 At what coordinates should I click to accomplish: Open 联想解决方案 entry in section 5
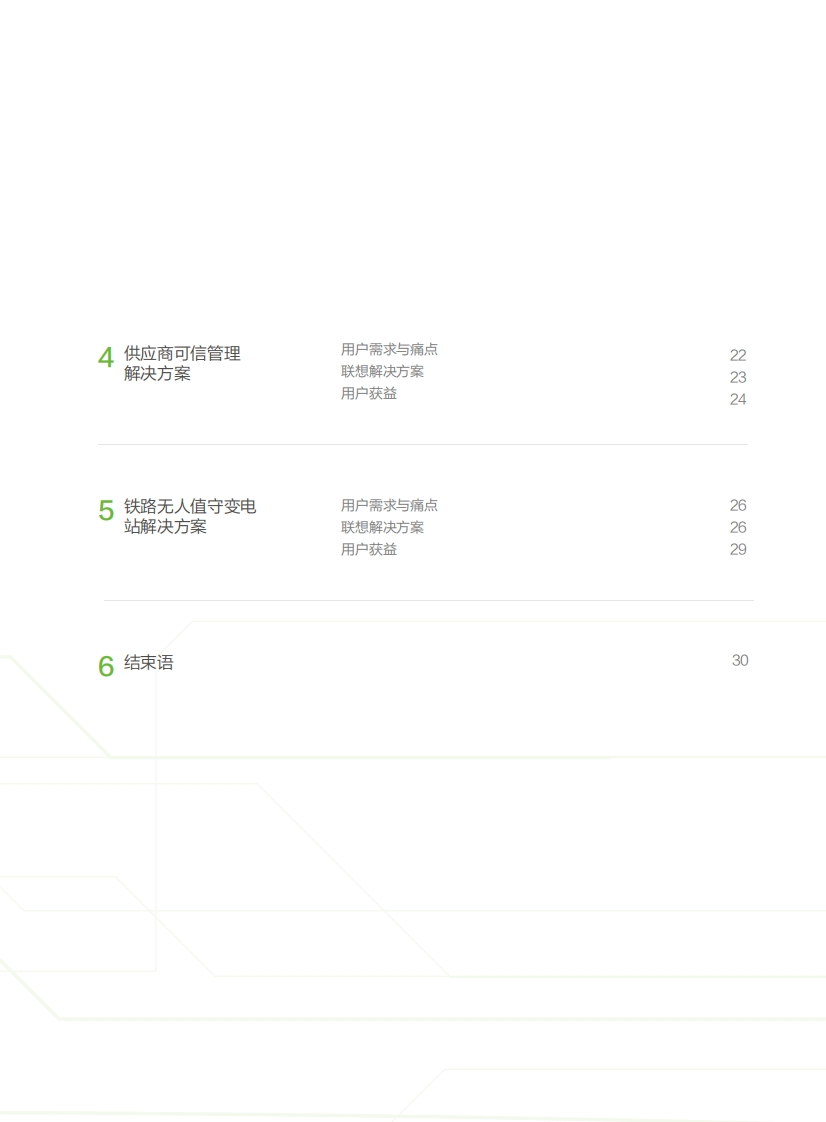pyautogui.click(x=382, y=527)
